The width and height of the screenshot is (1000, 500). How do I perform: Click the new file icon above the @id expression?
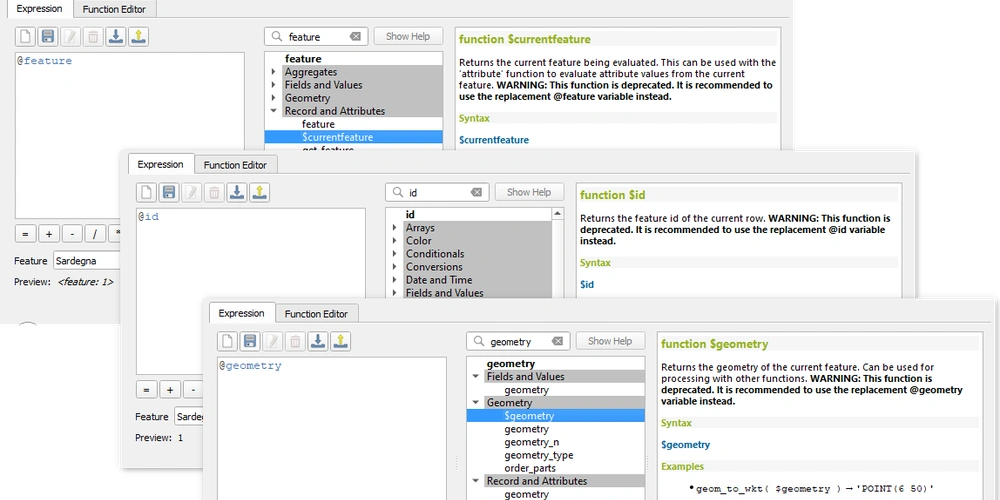tap(147, 192)
